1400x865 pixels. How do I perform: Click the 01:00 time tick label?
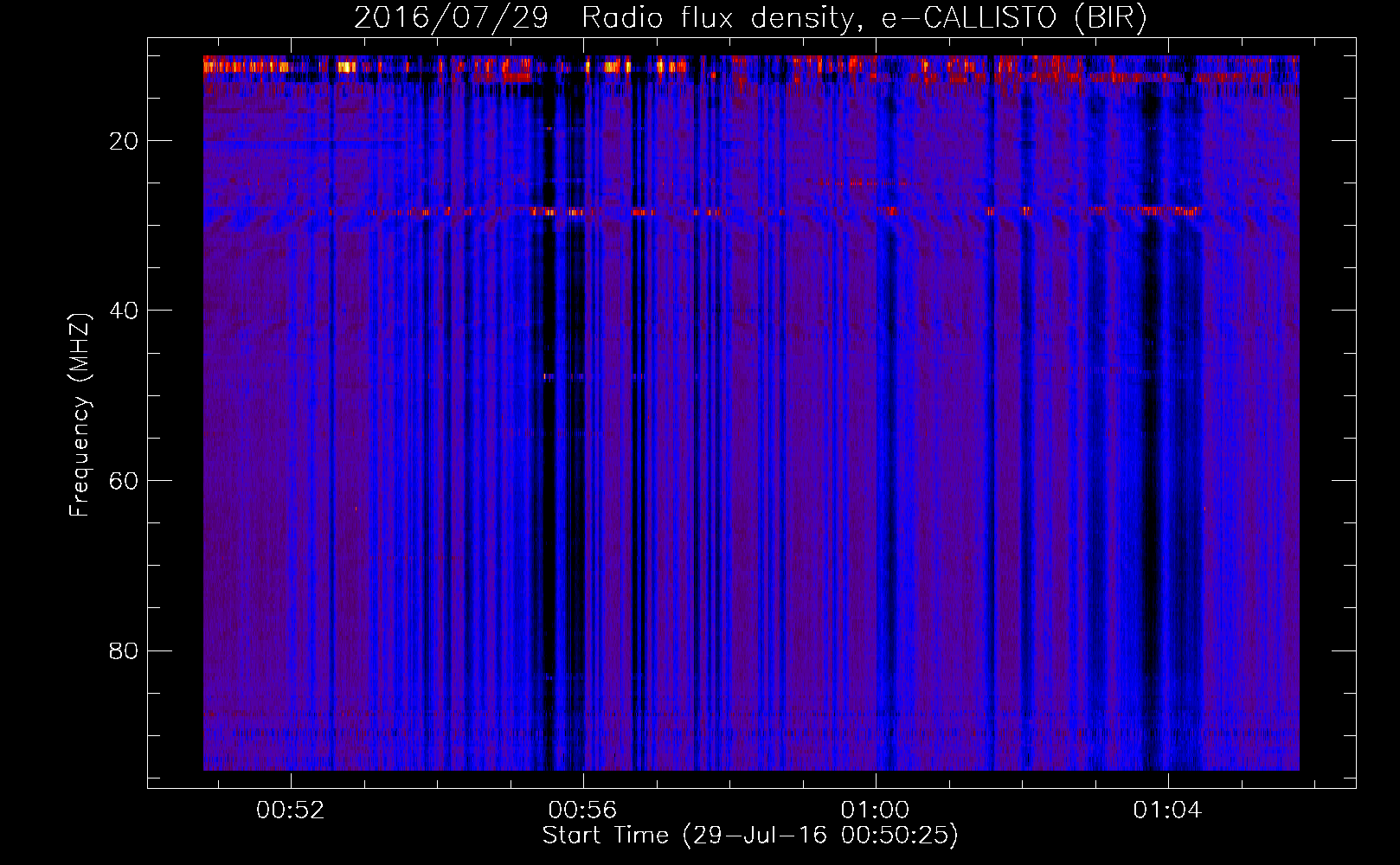click(x=876, y=810)
